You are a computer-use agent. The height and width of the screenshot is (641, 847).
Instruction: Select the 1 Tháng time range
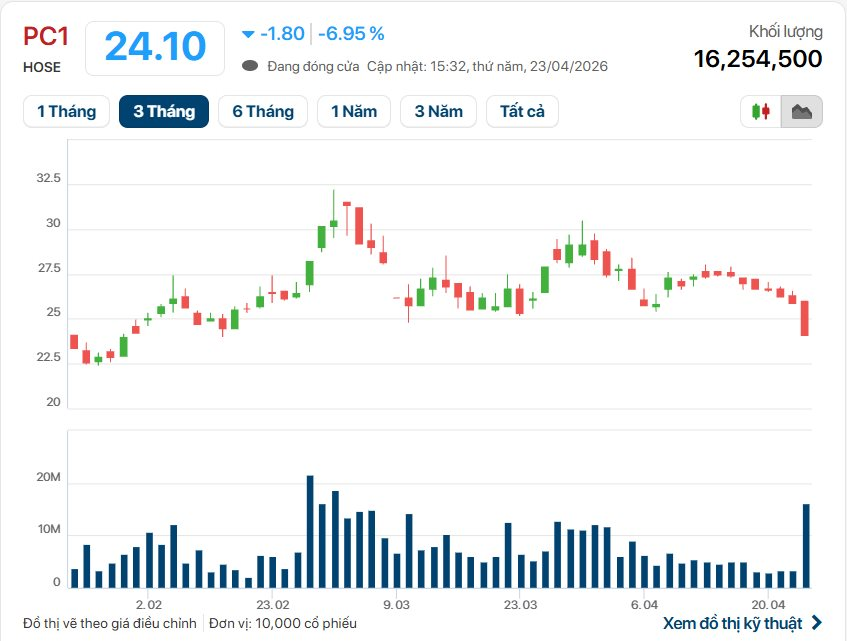click(66, 111)
